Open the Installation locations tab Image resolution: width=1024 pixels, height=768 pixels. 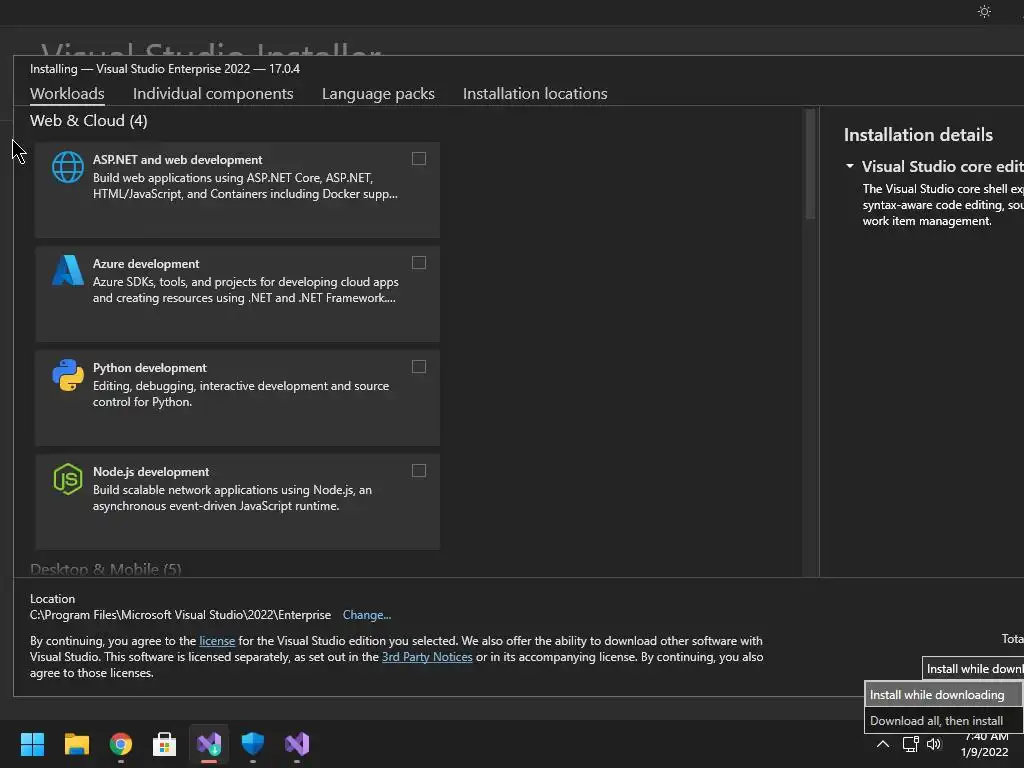(x=535, y=93)
